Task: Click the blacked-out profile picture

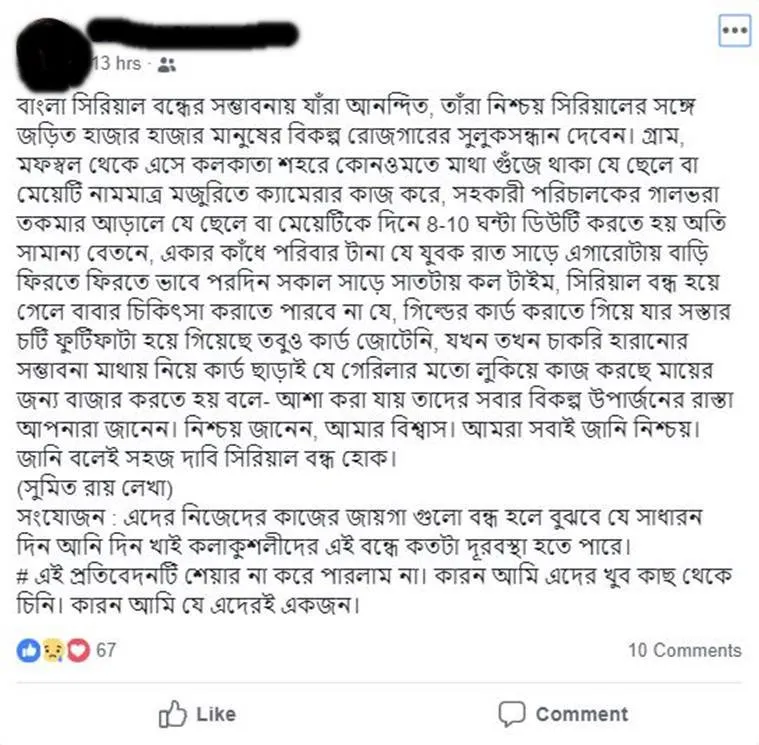Action: pyautogui.click(x=53, y=54)
